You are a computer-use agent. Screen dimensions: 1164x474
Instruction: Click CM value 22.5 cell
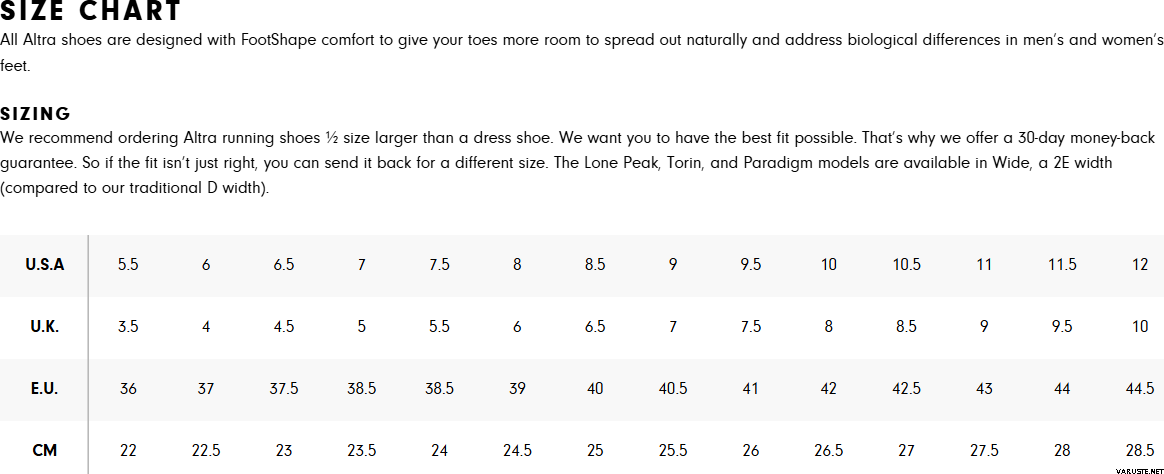(x=206, y=450)
